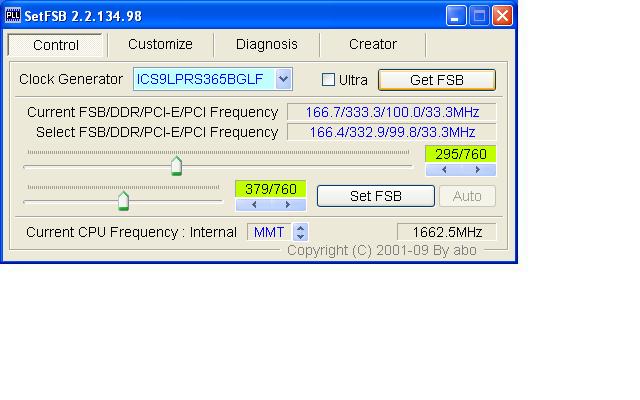This screenshot has height=400, width=640.
Task: Click the 295/760 value display
Action: [461, 154]
